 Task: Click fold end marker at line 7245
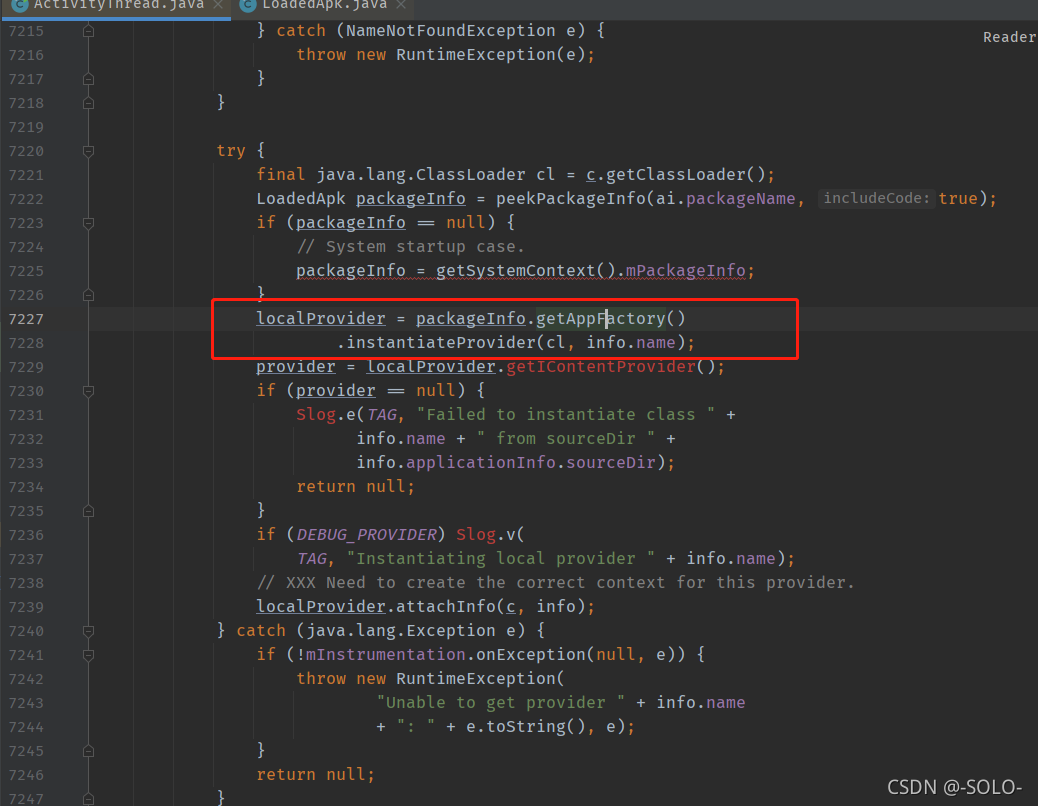(x=88, y=751)
